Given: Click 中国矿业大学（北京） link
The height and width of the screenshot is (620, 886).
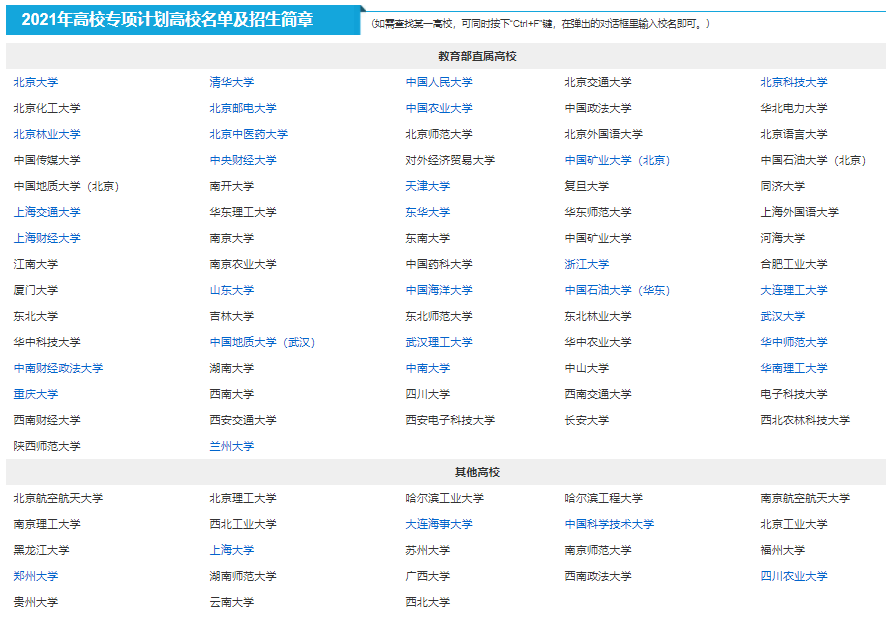Looking at the screenshot, I should pos(617,160).
